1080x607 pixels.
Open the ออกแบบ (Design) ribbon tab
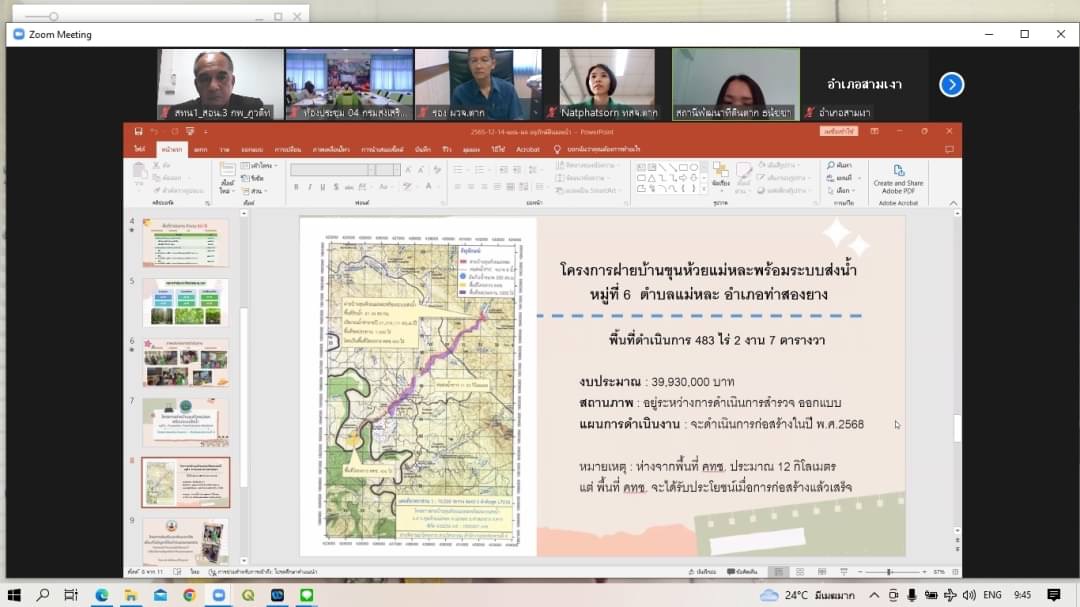pos(252,149)
